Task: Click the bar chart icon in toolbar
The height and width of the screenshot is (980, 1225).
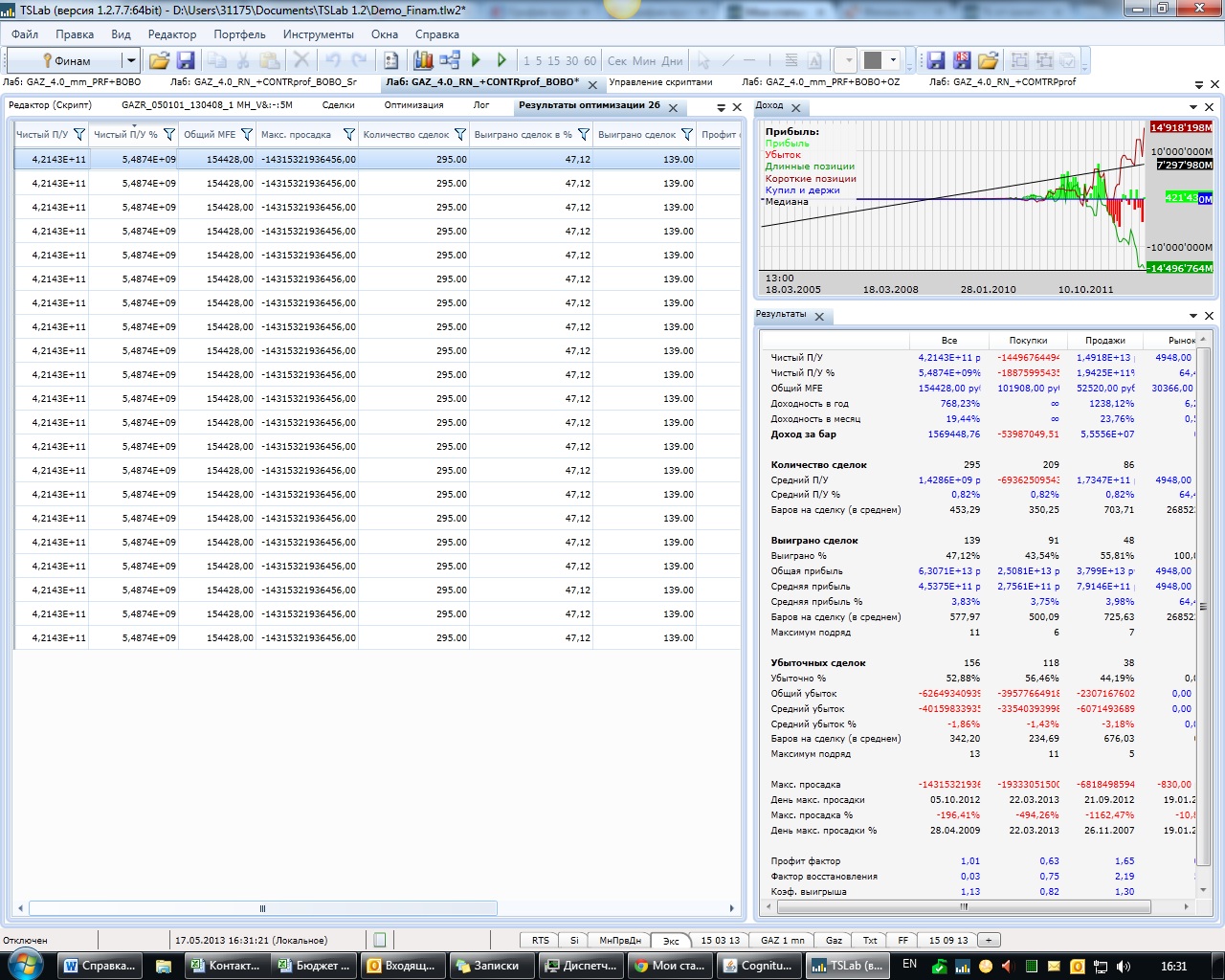Action: [423, 60]
